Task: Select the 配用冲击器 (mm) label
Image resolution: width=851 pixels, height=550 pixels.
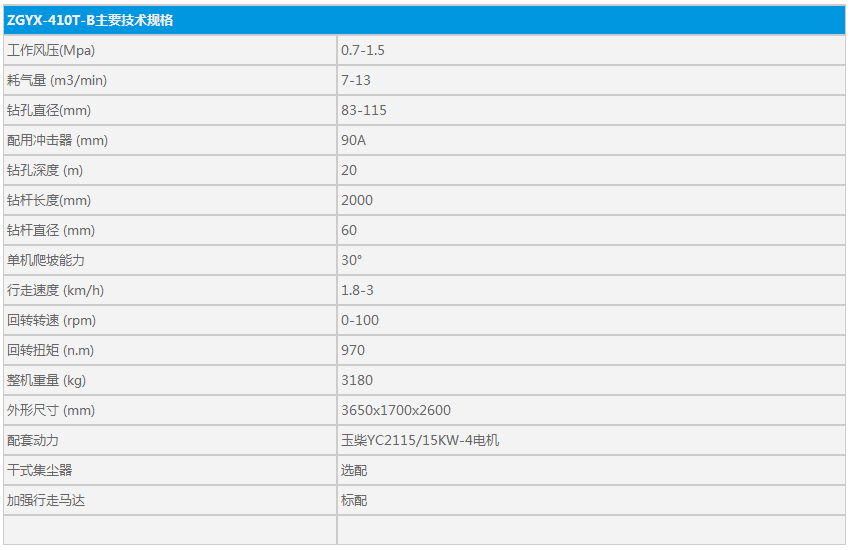Action: pos(58,140)
